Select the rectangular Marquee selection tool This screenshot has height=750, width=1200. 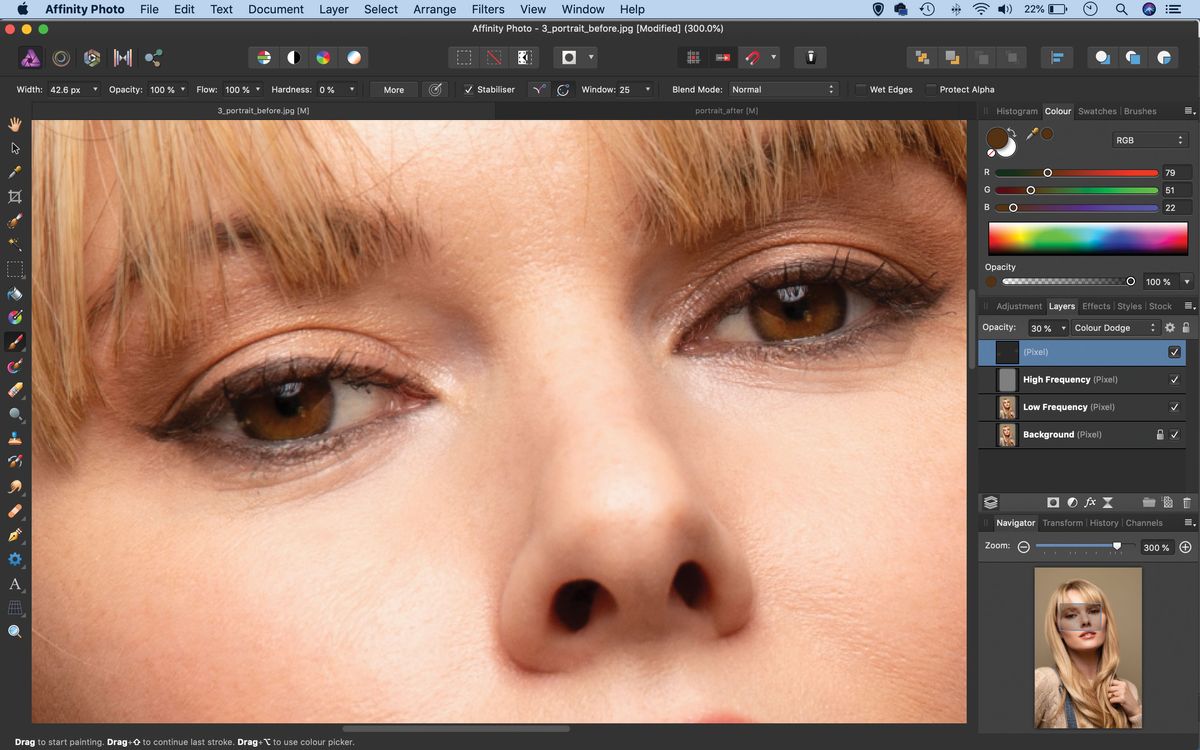[x=15, y=269]
